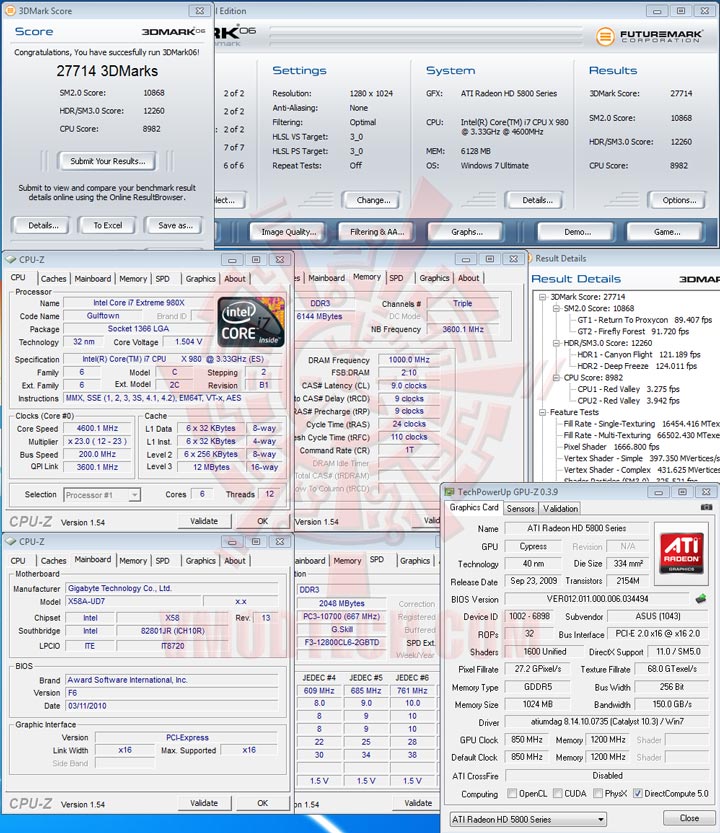Click the F3-12800CL6-2GBTD part number

(342, 642)
